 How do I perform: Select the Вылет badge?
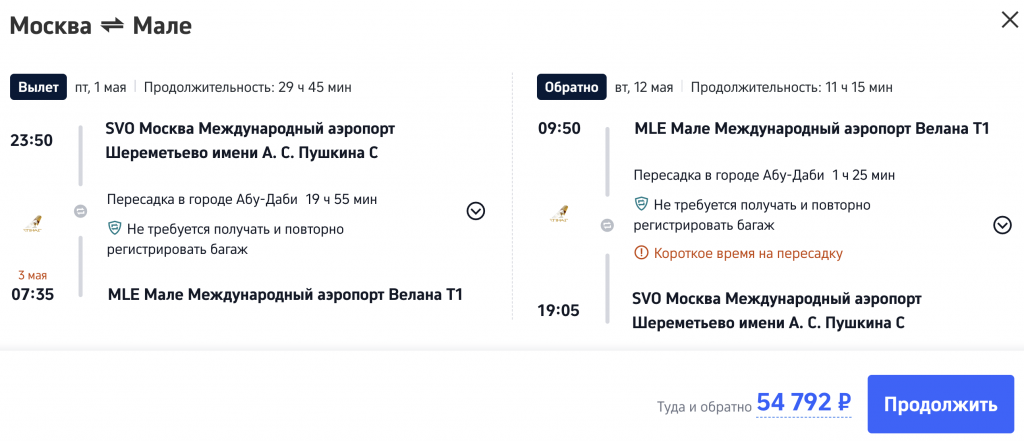pyautogui.click(x=38, y=87)
